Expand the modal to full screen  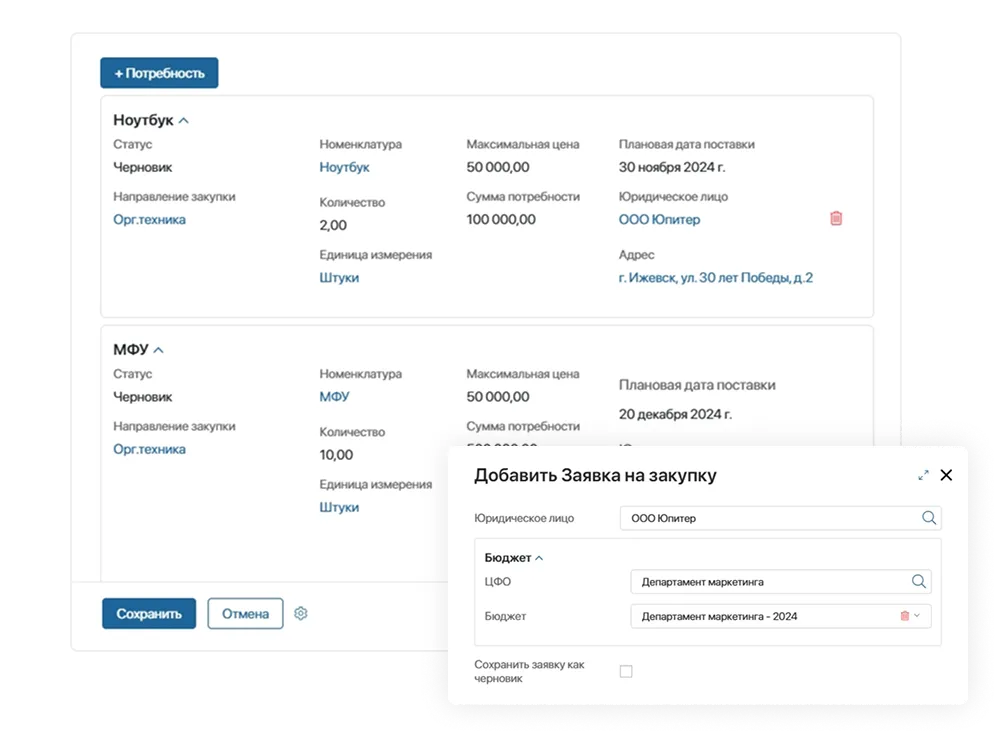point(923,475)
